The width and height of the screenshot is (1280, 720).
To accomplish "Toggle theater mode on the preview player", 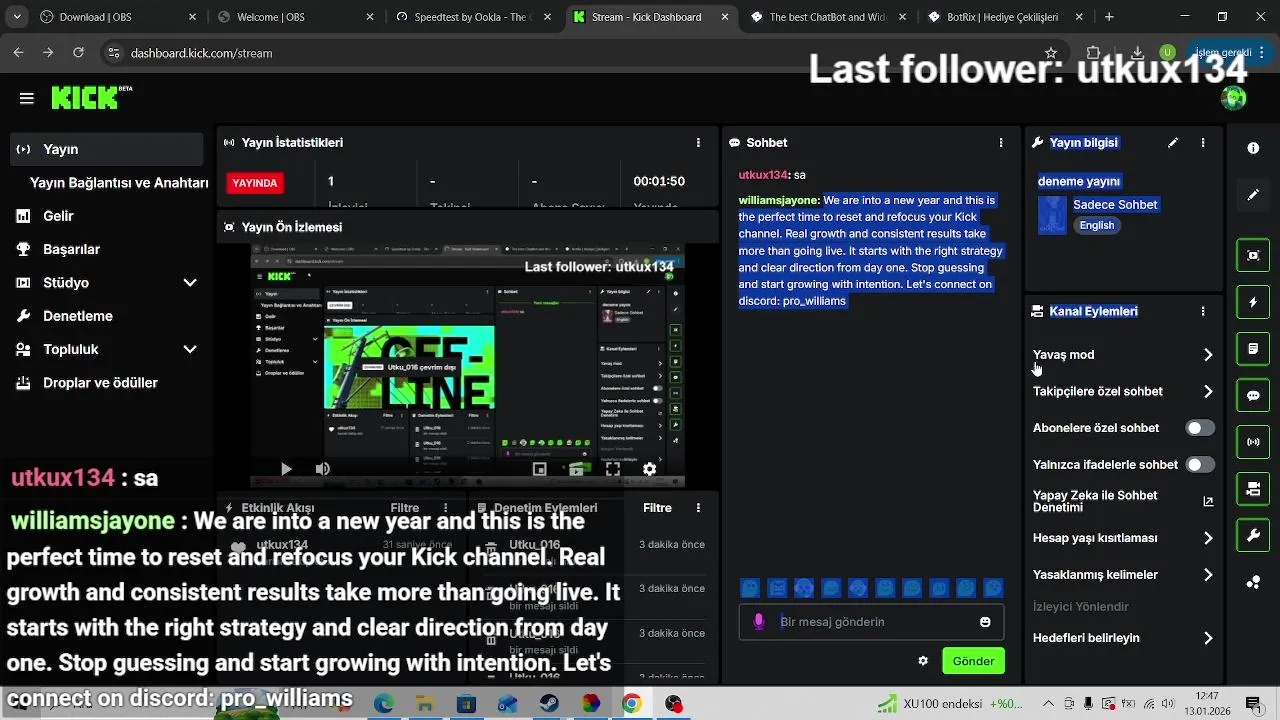I will (x=577, y=468).
